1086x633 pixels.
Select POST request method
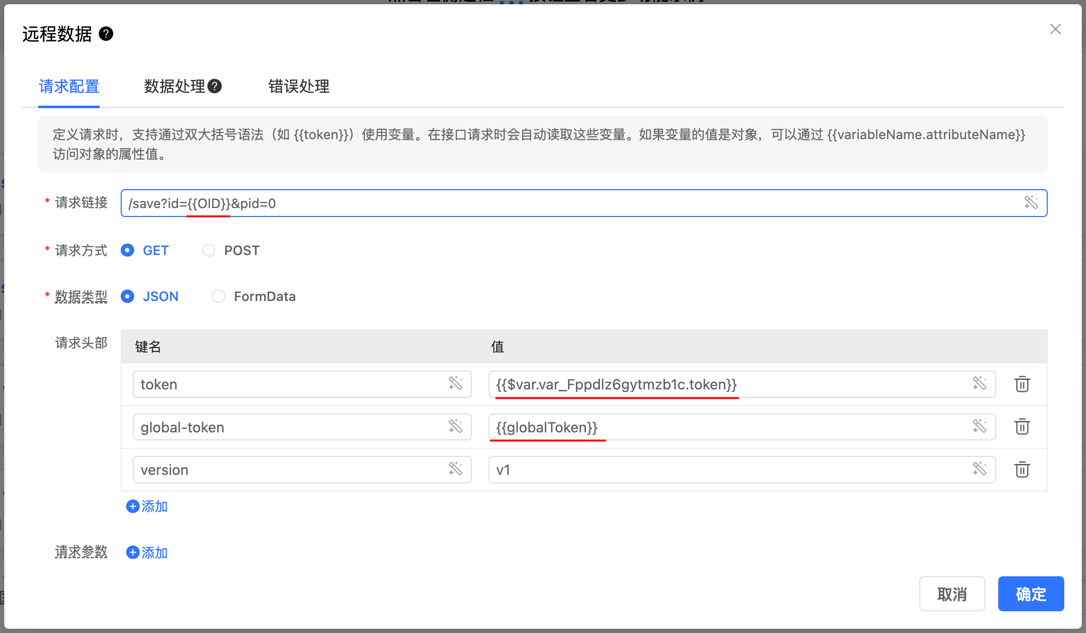(x=209, y=250)
